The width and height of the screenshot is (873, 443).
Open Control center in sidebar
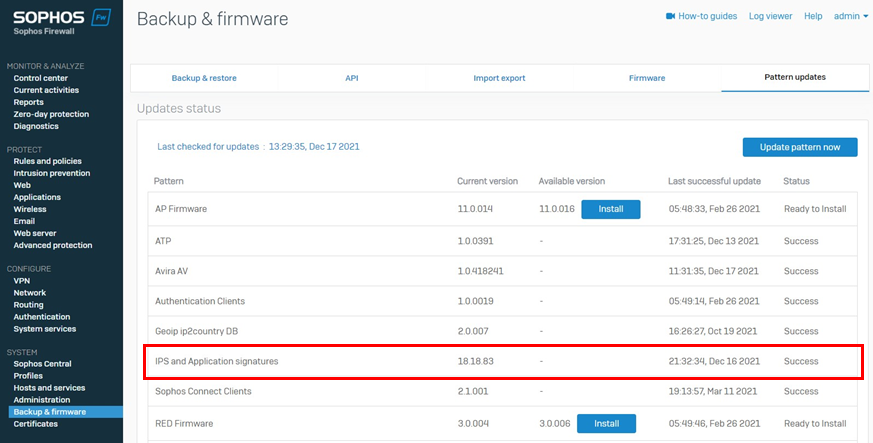point(41,78)
